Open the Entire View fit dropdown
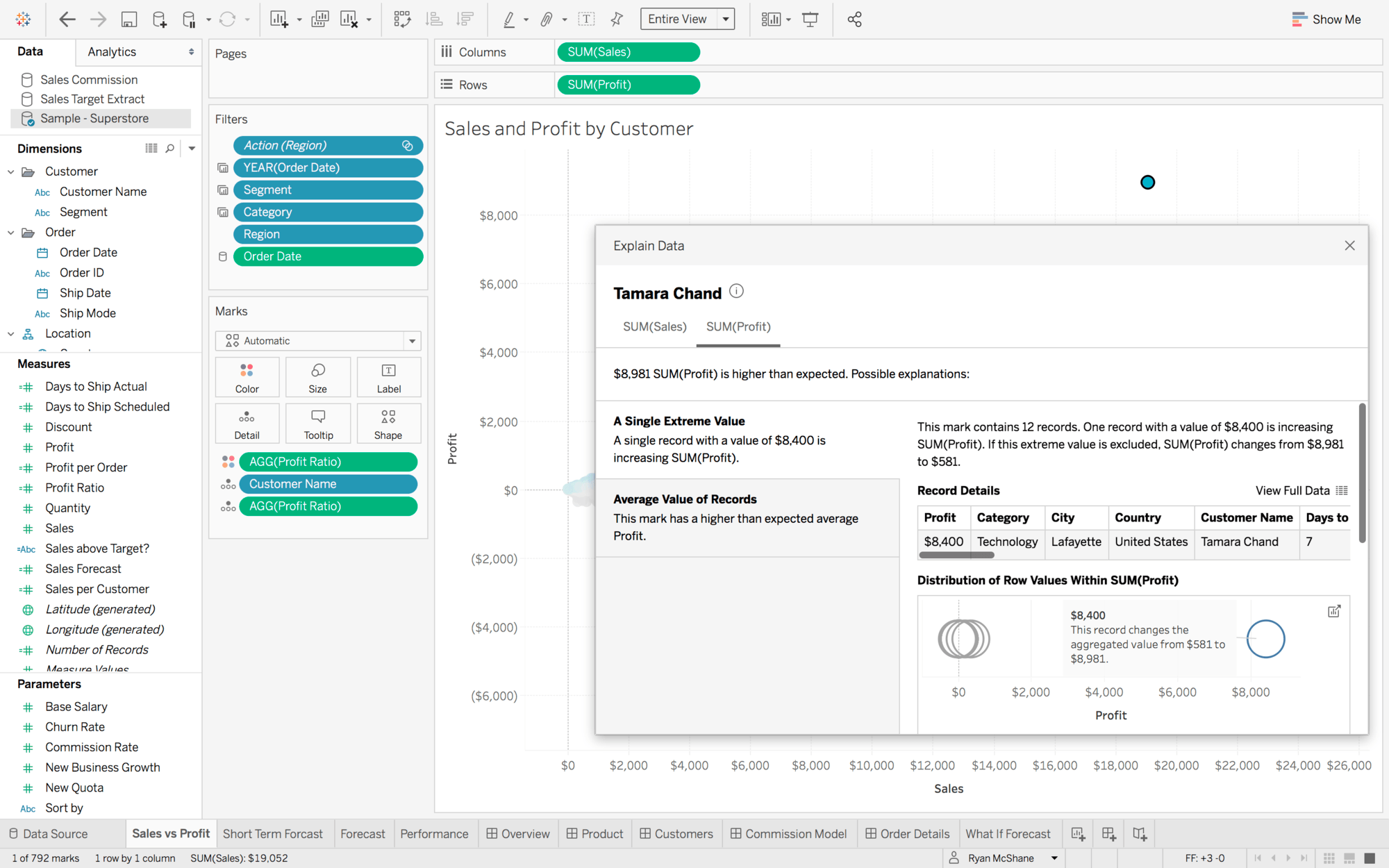This screenshot has height=868, width=1389. click(x=726, y=19)
